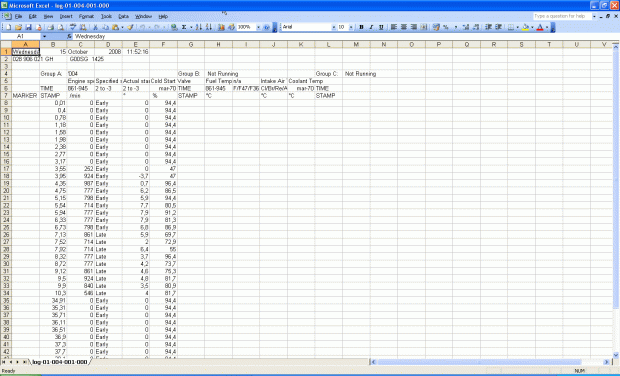This screenshot has width=620, height=376.
Task: Toggle Underline formatting
Action: coord(381,27)
